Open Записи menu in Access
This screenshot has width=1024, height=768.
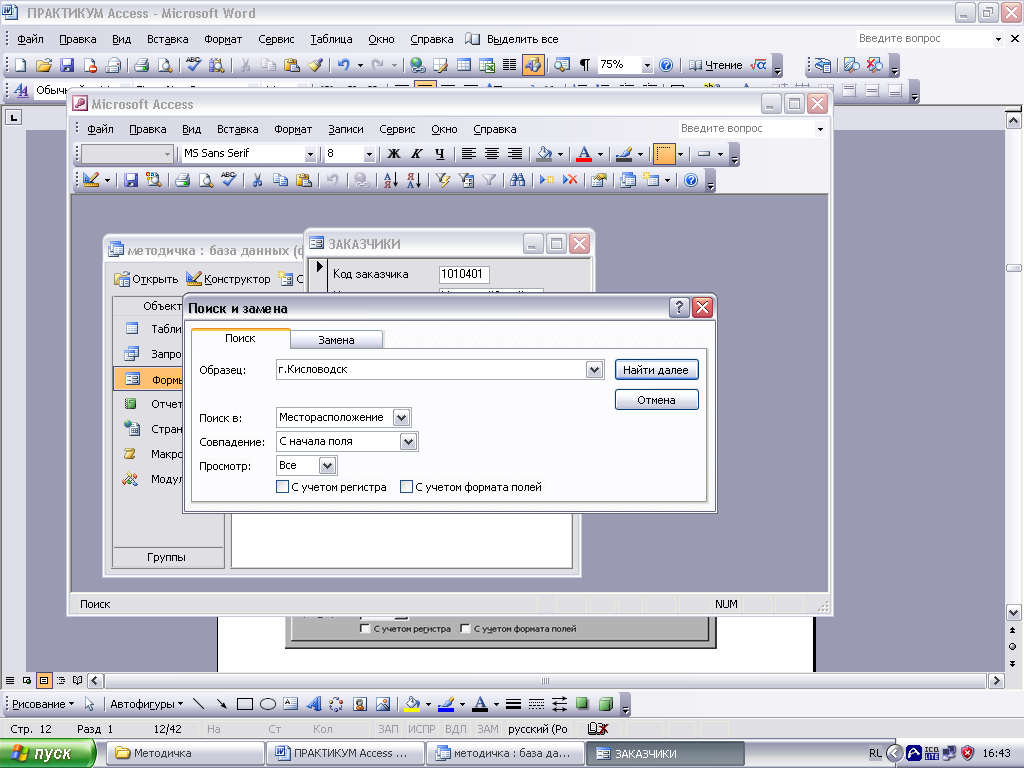click(345, 129)
